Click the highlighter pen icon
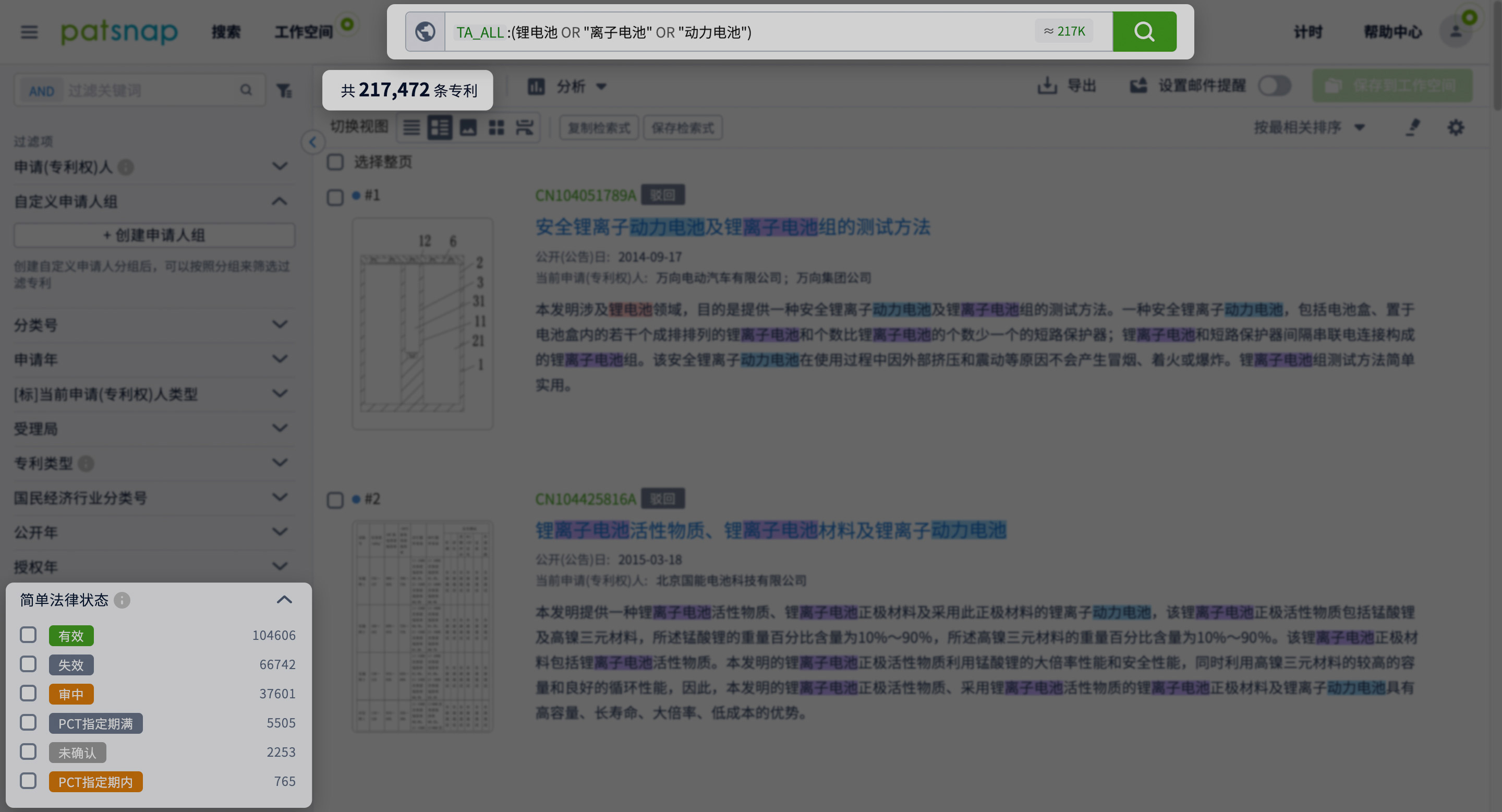 click(1413, 127)
